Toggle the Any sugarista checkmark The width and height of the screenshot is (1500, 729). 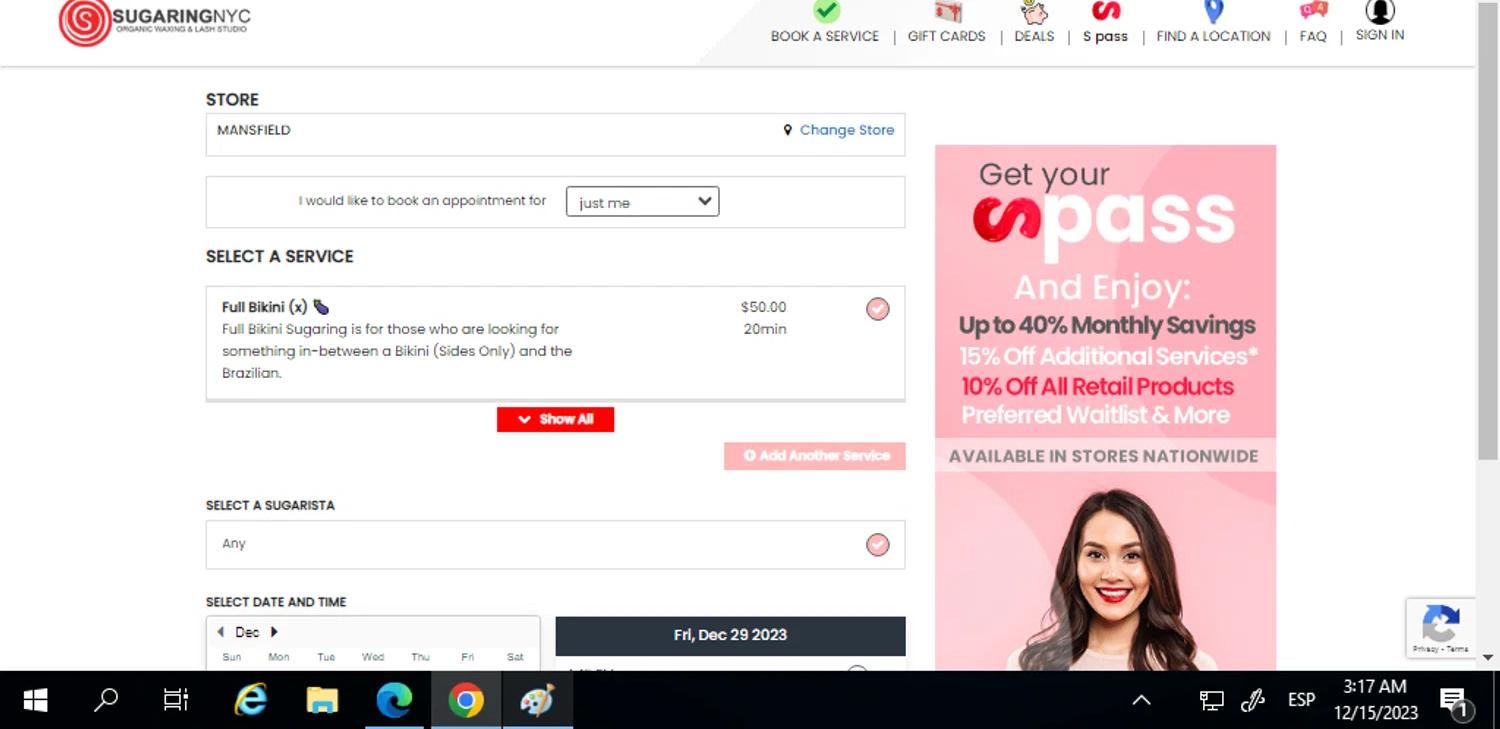tap(878, 545)
